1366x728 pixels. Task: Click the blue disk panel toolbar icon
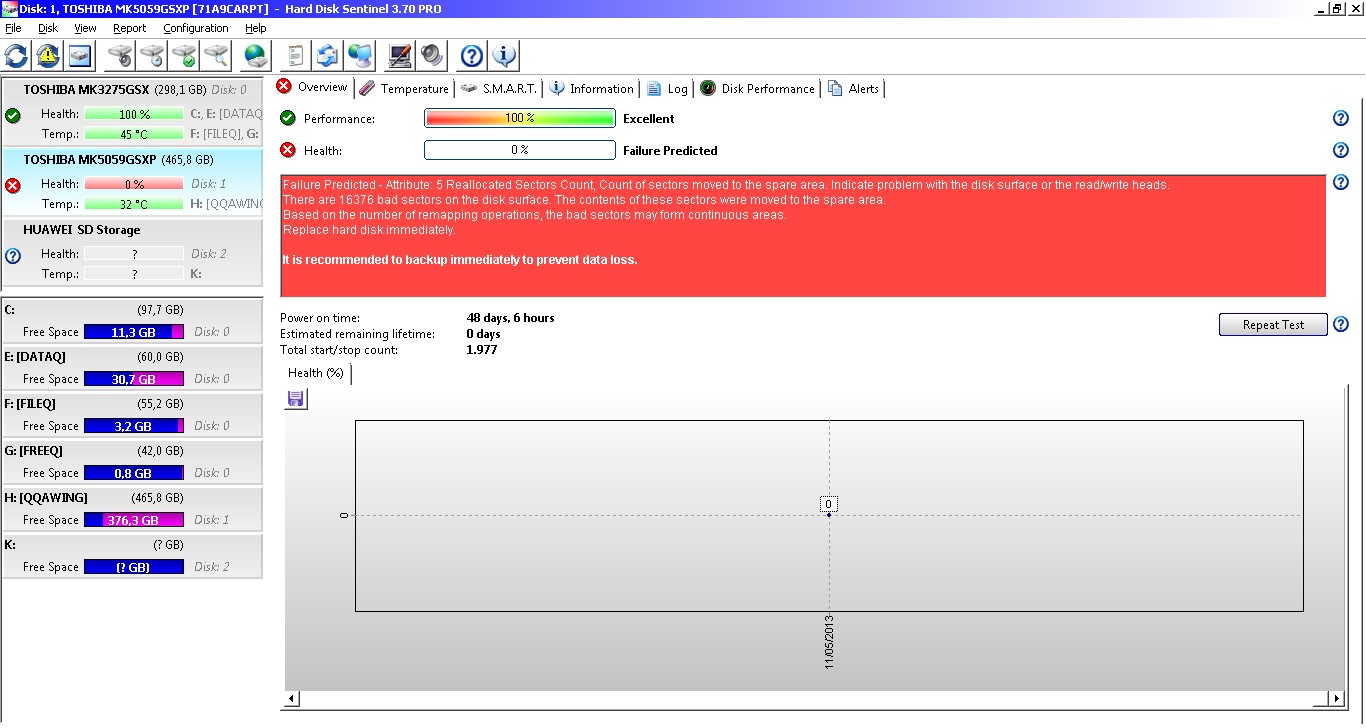[80, 56]
